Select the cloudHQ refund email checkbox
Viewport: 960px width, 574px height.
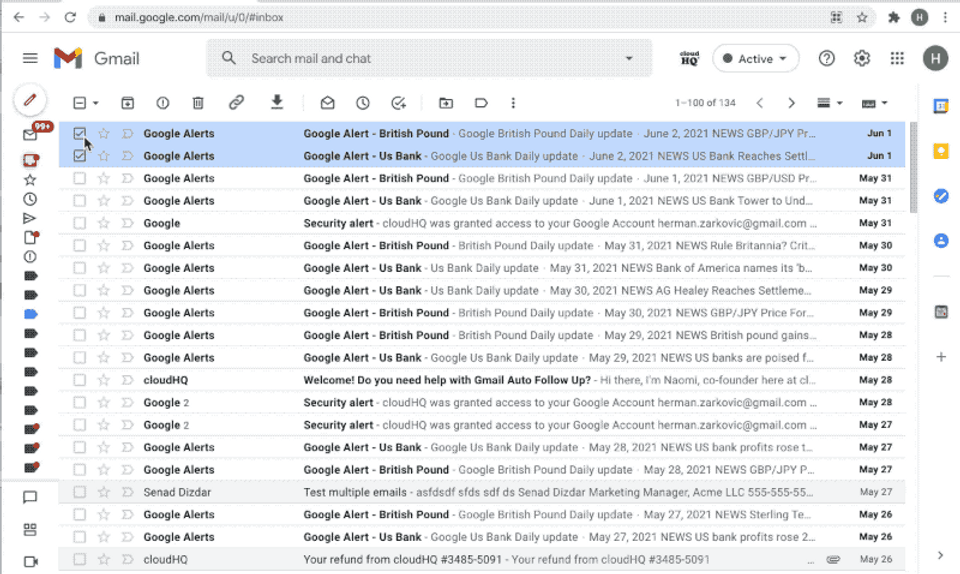79,559
